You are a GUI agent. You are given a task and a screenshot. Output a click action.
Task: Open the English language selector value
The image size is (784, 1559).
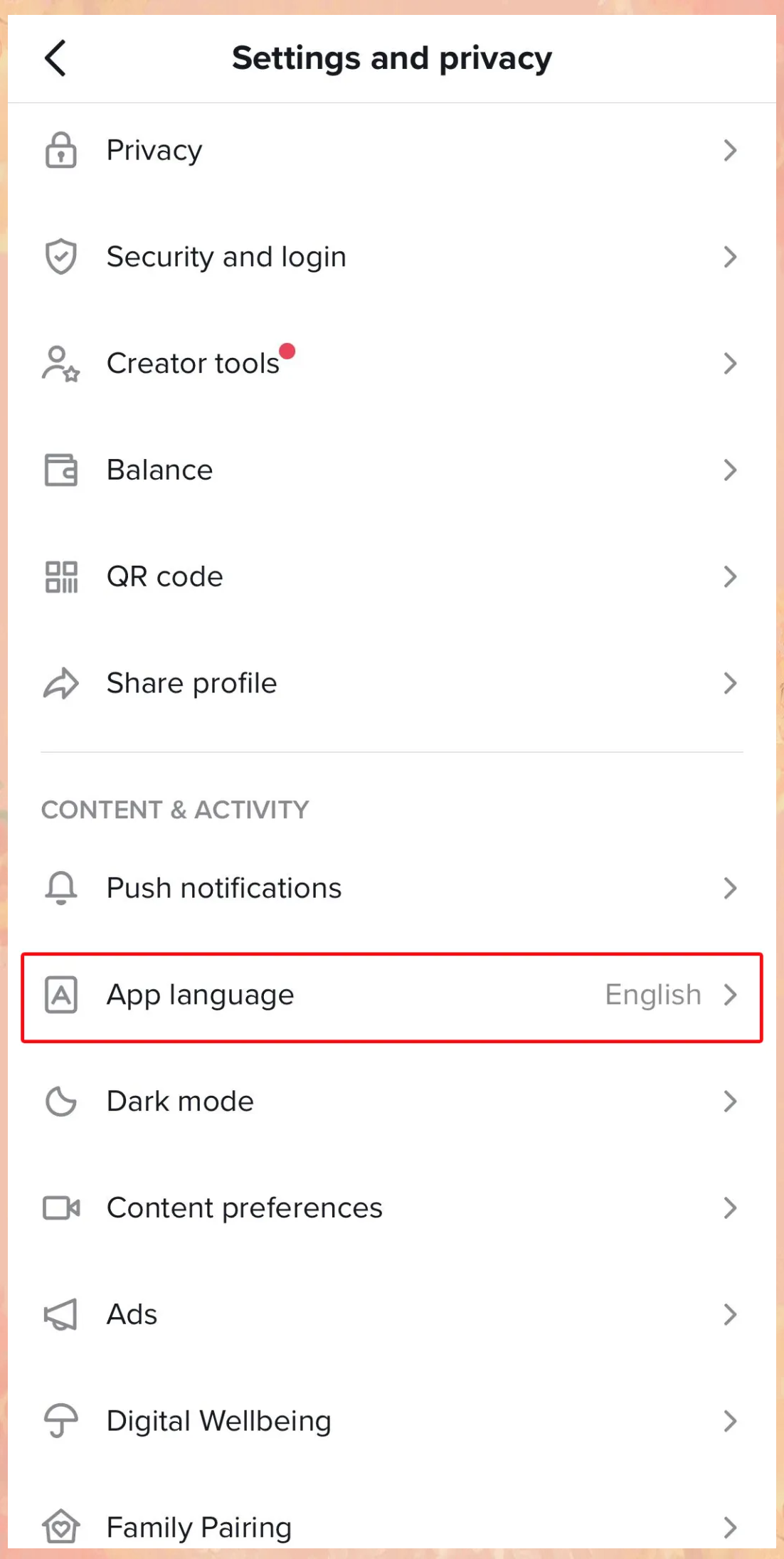point(653,995)
